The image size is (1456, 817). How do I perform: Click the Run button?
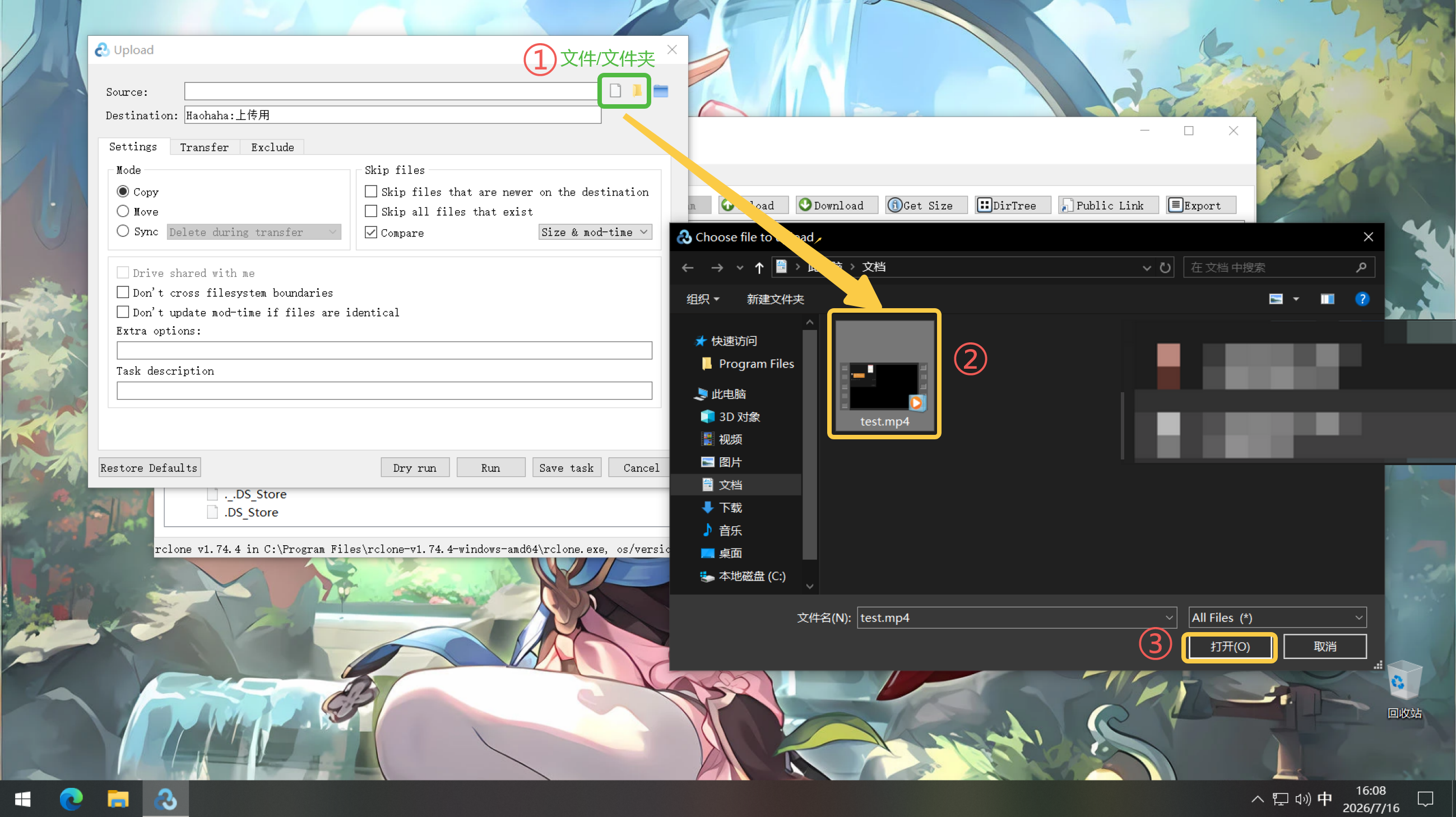tap(490, 468)
